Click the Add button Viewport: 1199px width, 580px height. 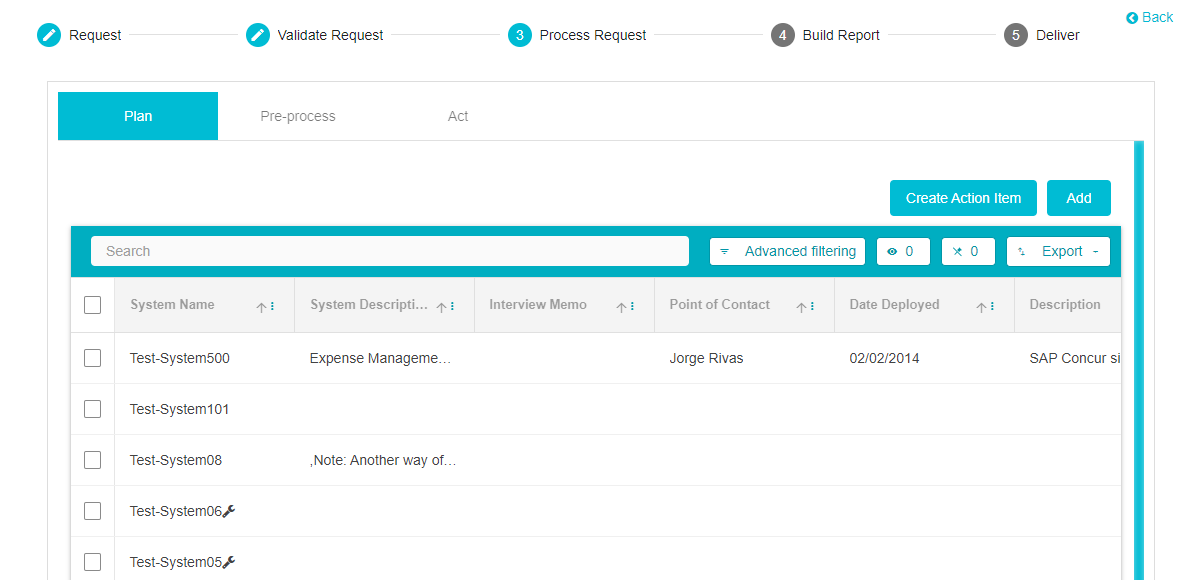click(x=1079, y=198)
